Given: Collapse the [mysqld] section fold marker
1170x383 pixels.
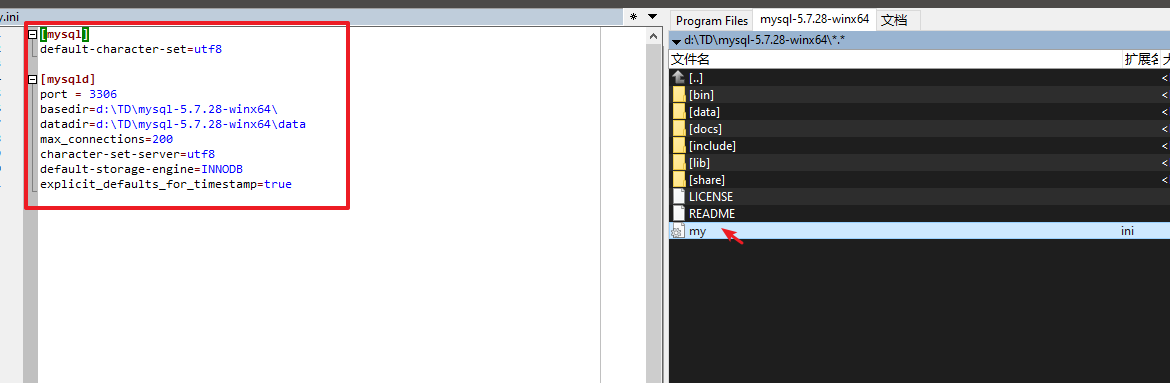Looking at the screenshot, I should tap(32, 80).
